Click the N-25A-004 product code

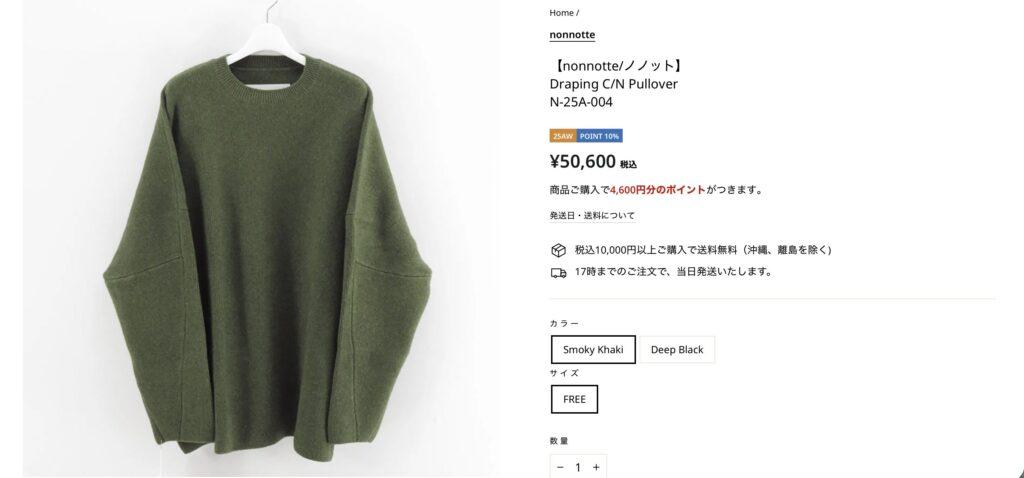point(581,103)
